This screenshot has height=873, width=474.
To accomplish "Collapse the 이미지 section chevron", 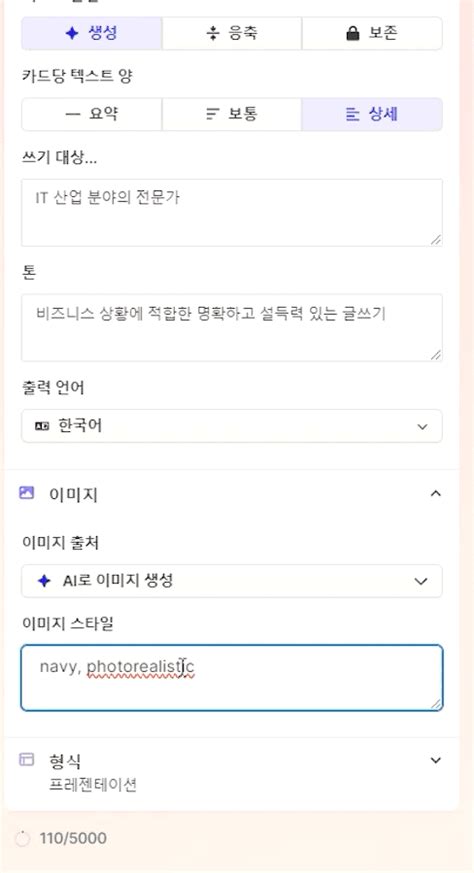I will (436, 493).
